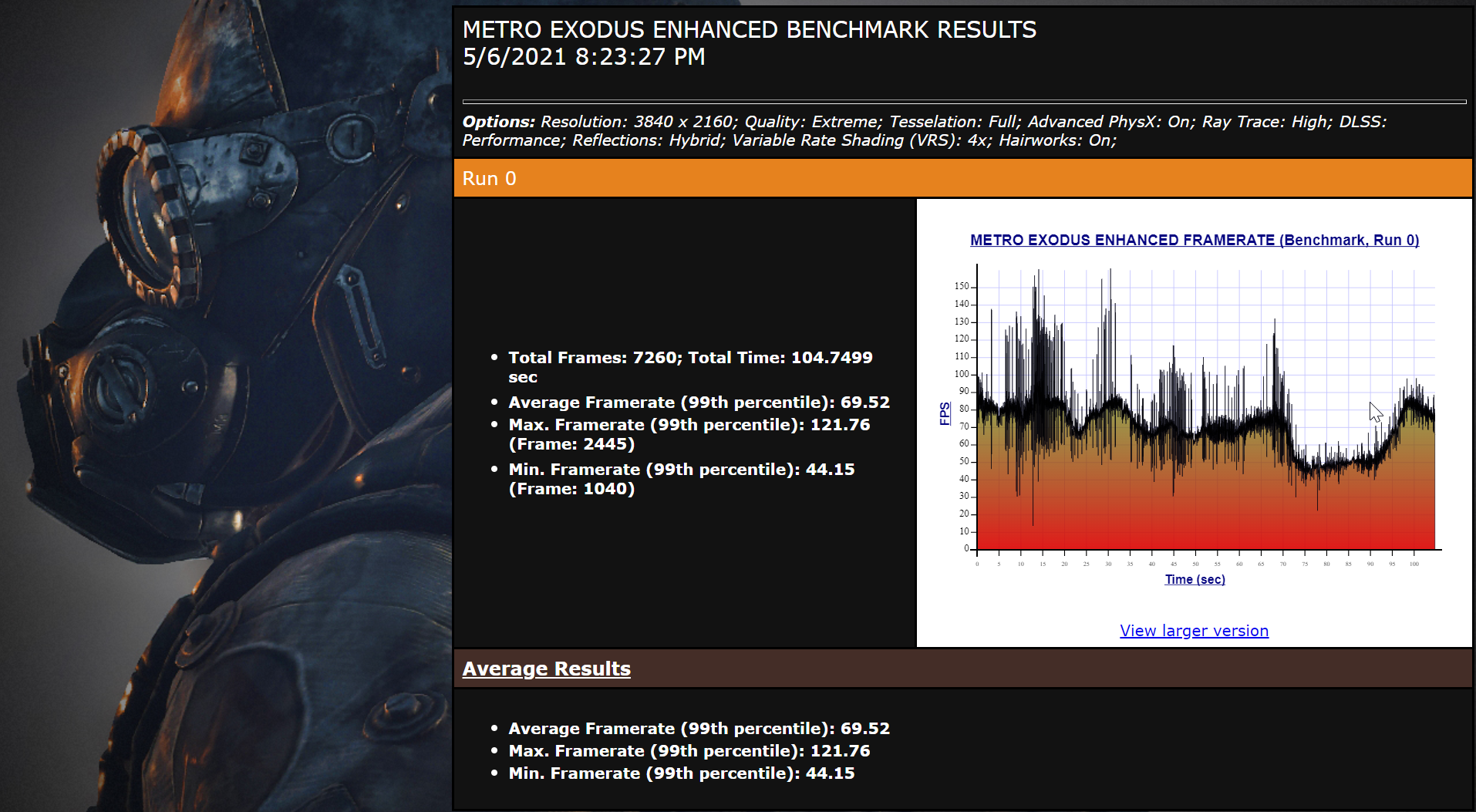Click Average Framerate 69.52 in Run 0
The image size is (1476, 812).
699,403
